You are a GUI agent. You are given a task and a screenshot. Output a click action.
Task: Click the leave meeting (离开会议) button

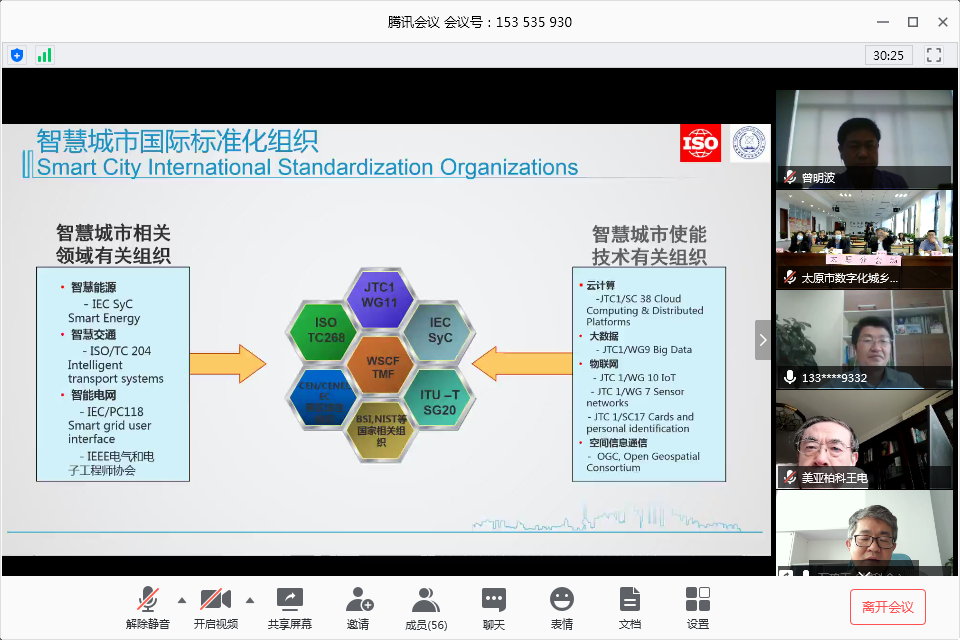[888, 607]
